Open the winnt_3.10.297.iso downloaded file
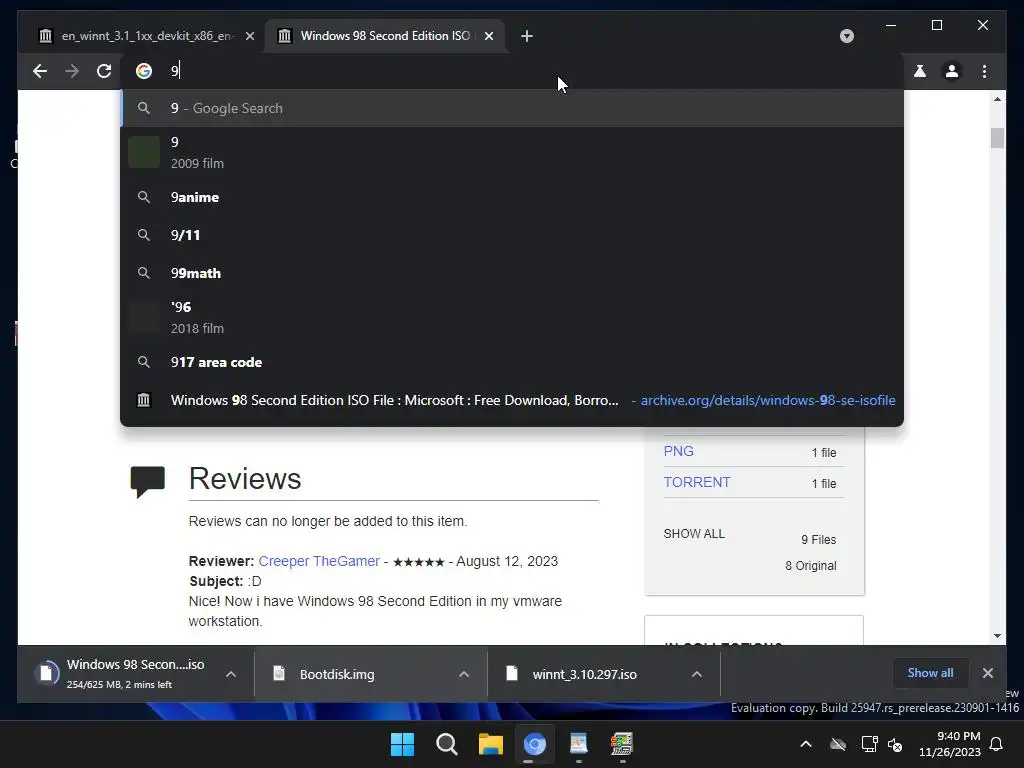The image size is (1024, 768). point(584,674)
